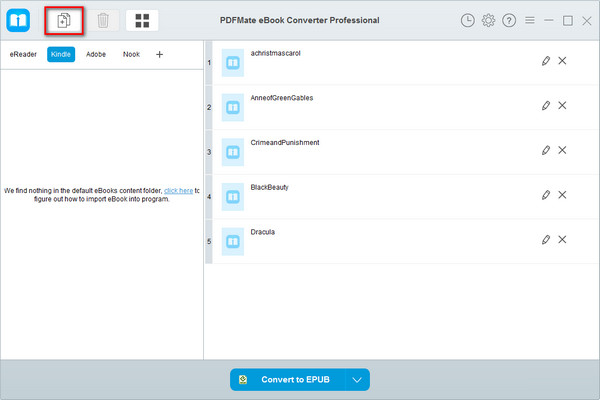Follow the 'click here' import link
This screenshot has width=600, height=400.
tap(178, 191)
